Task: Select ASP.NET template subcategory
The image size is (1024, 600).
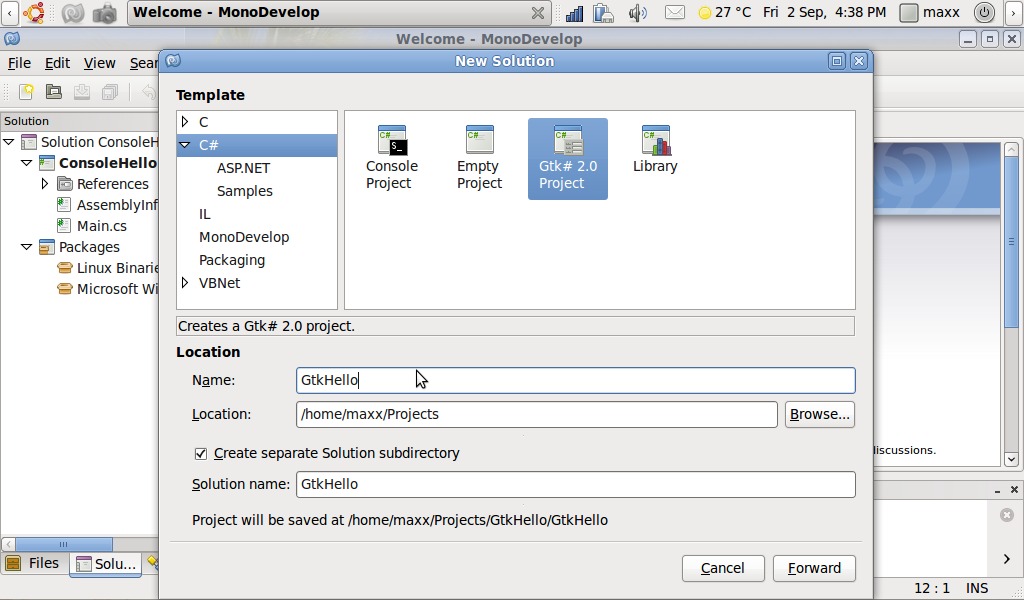Action: point(243,168)
